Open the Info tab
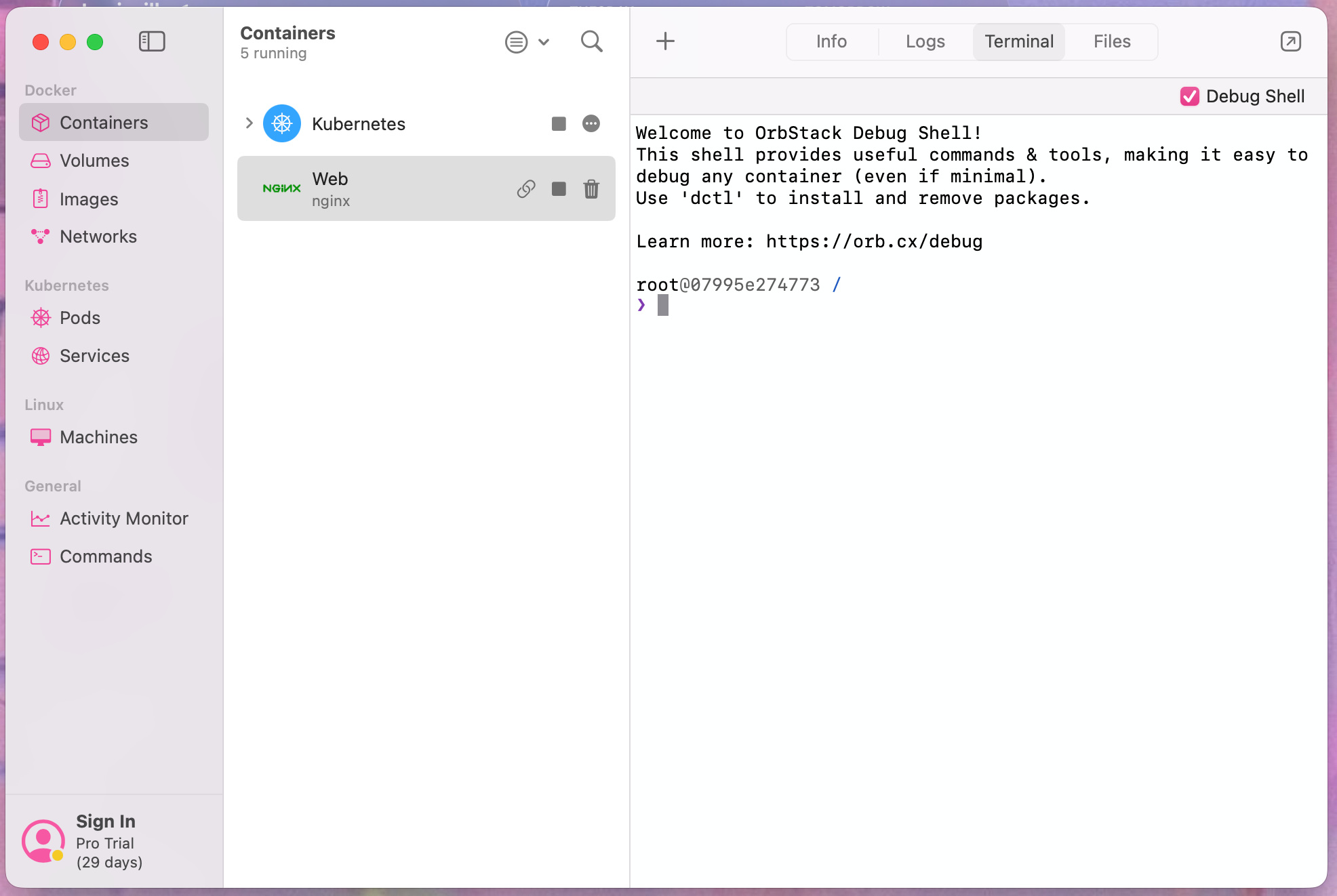1337x896 pixels. tap(831, 41)
